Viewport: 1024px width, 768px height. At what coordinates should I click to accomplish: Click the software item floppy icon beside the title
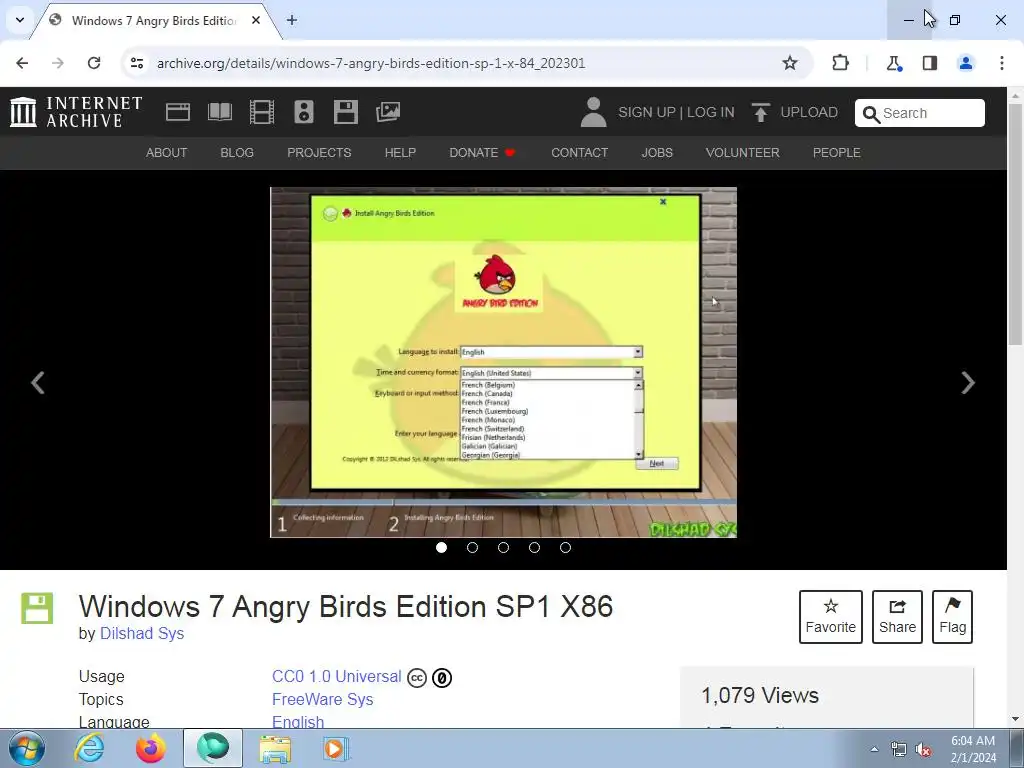click(37, 608)
